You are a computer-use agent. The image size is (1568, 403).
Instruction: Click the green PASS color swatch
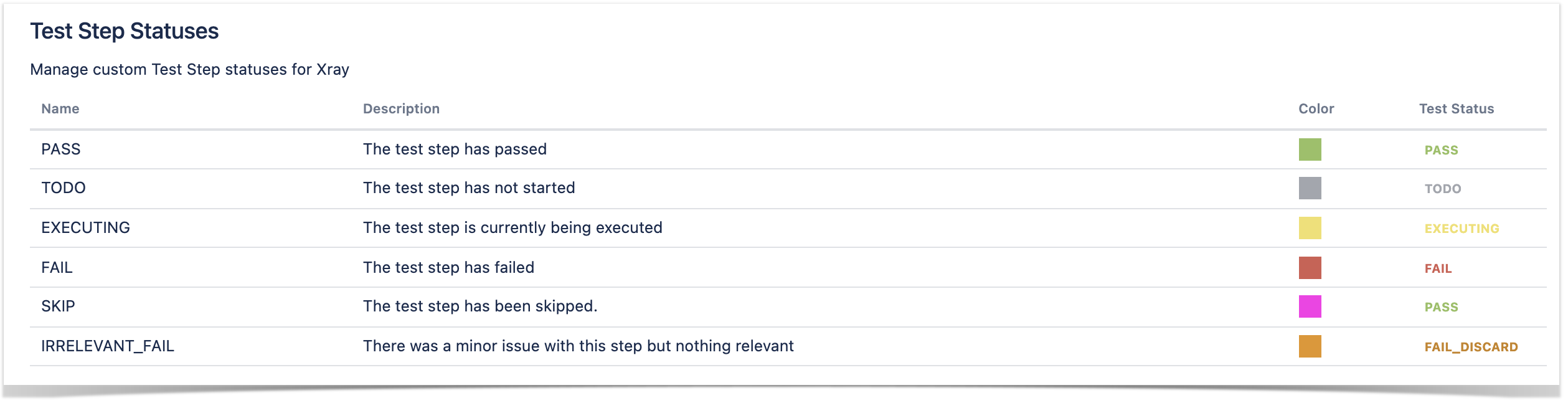1310,149
